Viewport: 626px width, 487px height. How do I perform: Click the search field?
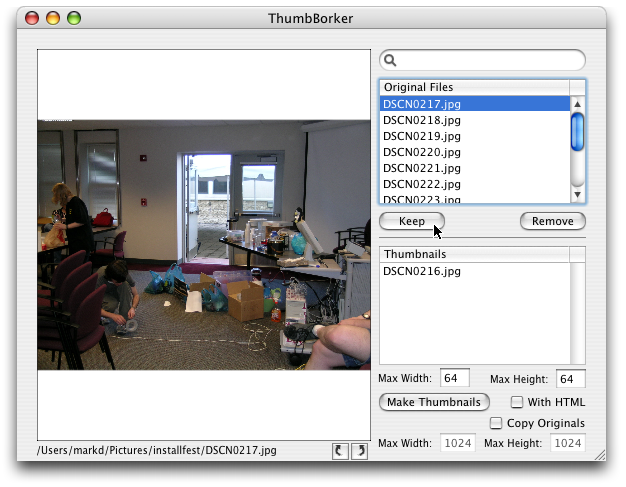[482, 60]
